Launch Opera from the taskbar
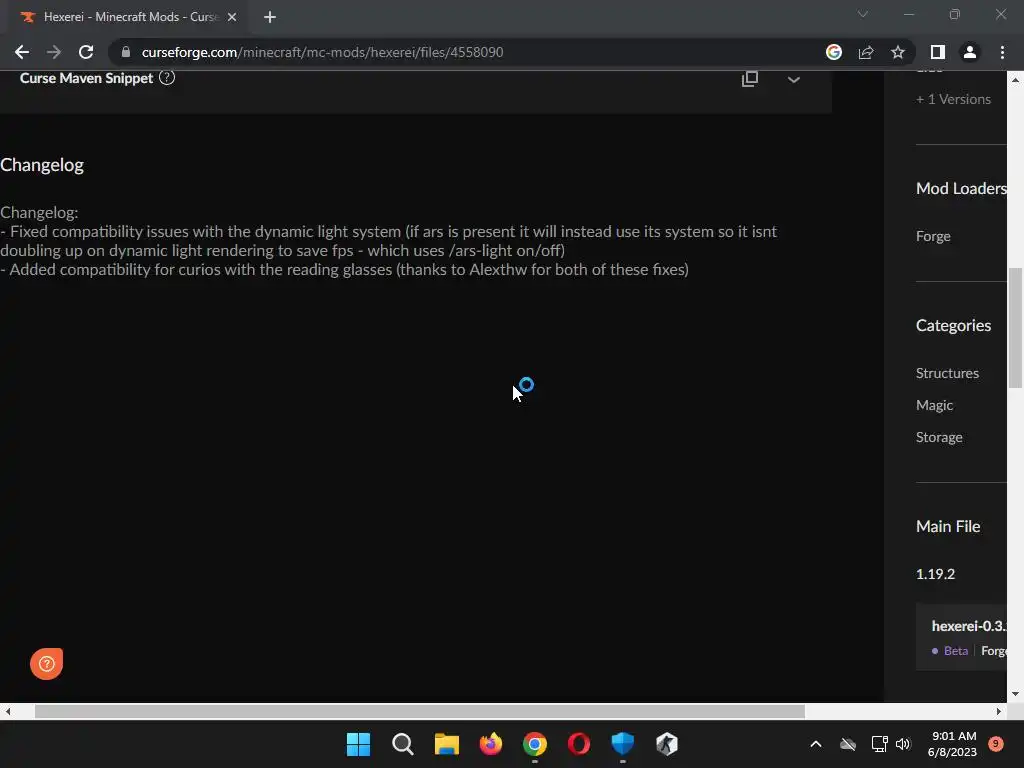The height and width of the screenshot is (768, 1024). [579, 744]
